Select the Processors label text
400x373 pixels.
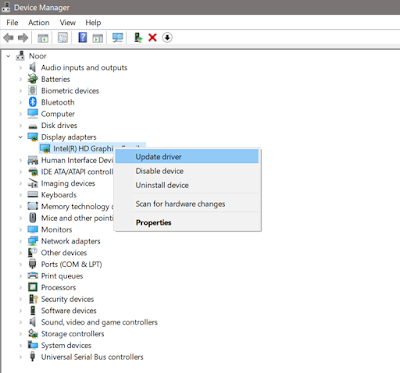pyautogui.click(x=58, y=287)
